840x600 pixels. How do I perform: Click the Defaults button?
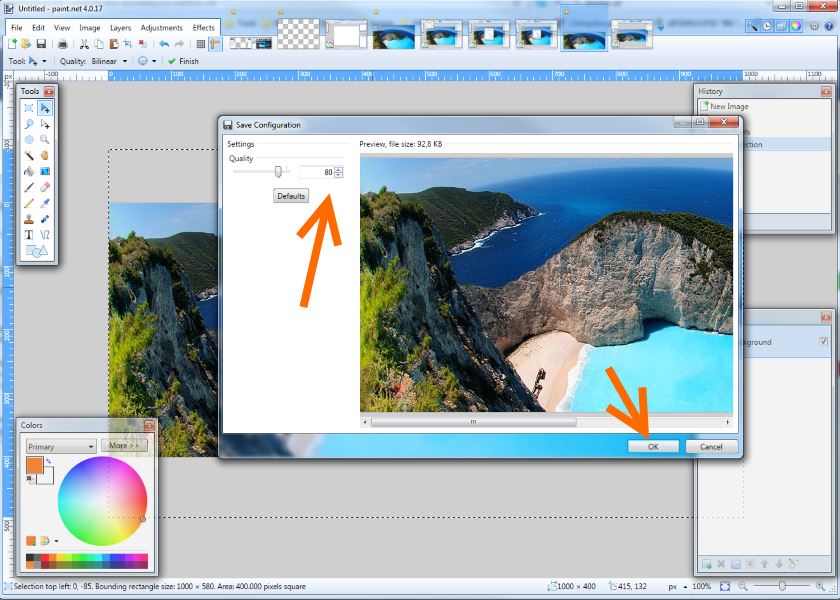pyautogui.click(x=291, y=196)
